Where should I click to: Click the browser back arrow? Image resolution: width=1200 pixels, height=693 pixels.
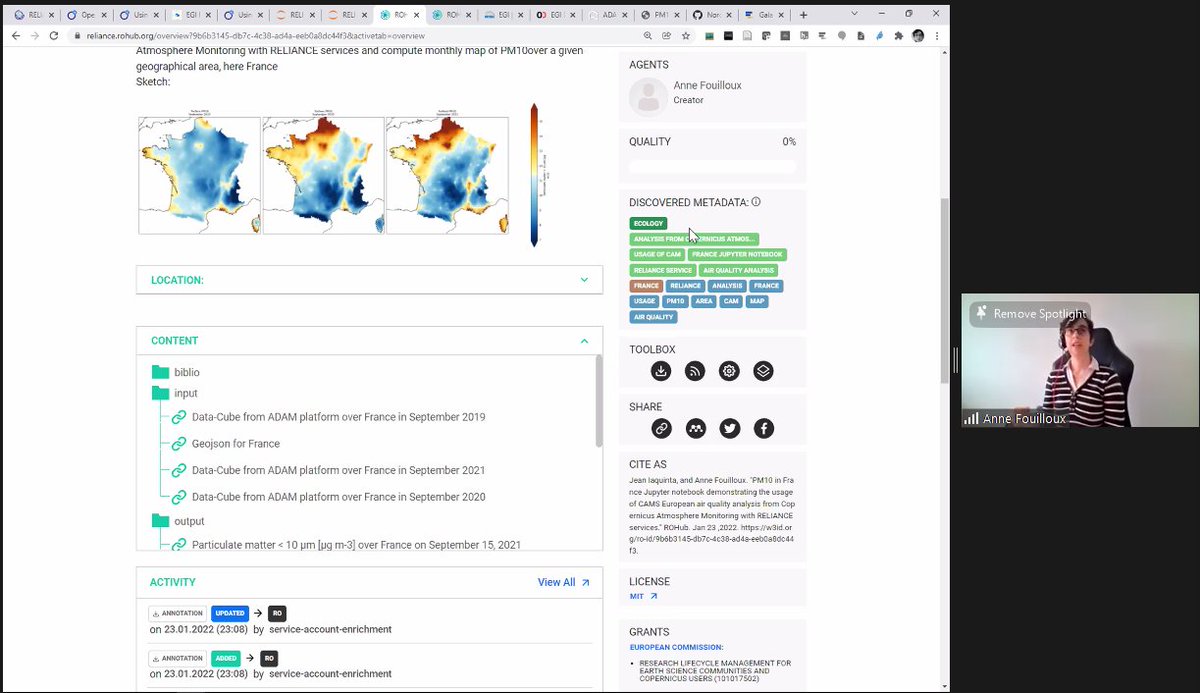click(15, 35)
